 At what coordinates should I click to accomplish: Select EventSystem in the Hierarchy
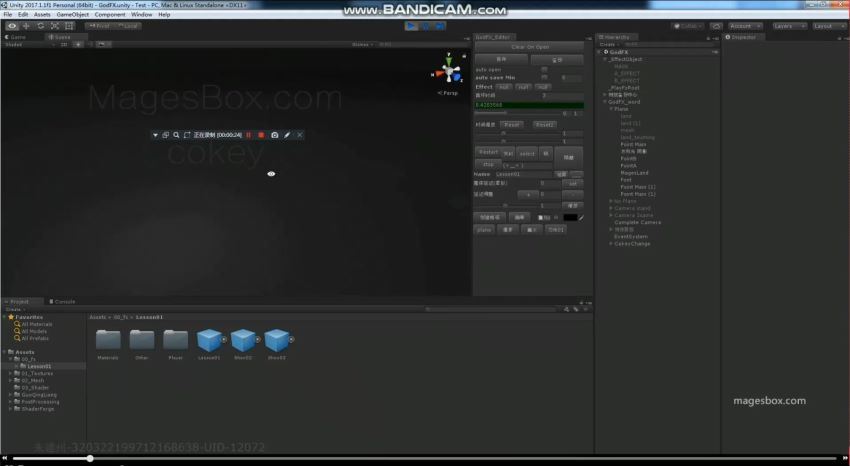630,236
